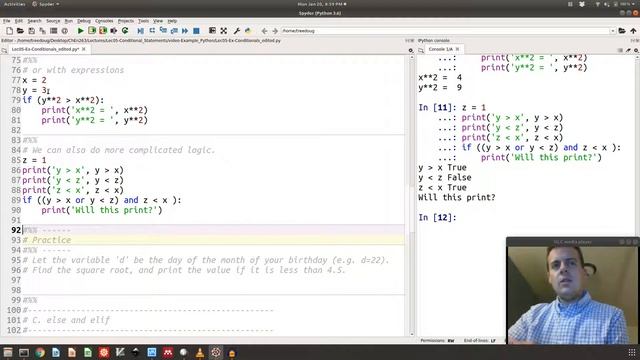Open the editor options gear icon
The width and height of the screenshot is (640, 360).
coord(411,50)
